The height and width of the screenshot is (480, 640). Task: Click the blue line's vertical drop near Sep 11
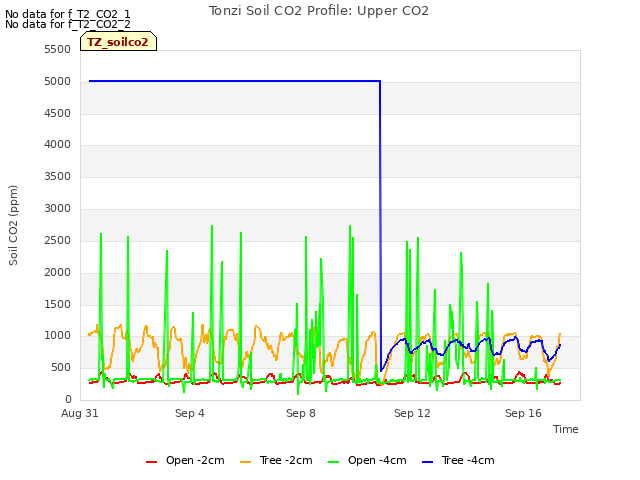[x=380, y=224]
